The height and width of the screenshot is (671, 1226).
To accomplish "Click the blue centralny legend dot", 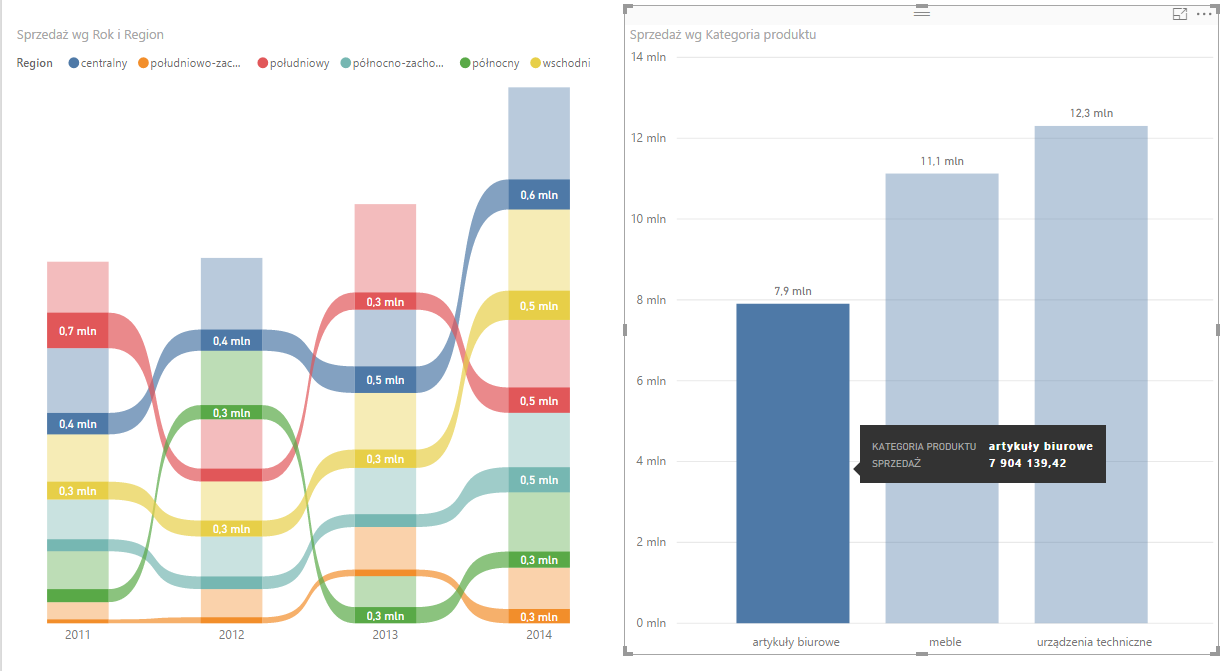I will (x=74, y=64).
